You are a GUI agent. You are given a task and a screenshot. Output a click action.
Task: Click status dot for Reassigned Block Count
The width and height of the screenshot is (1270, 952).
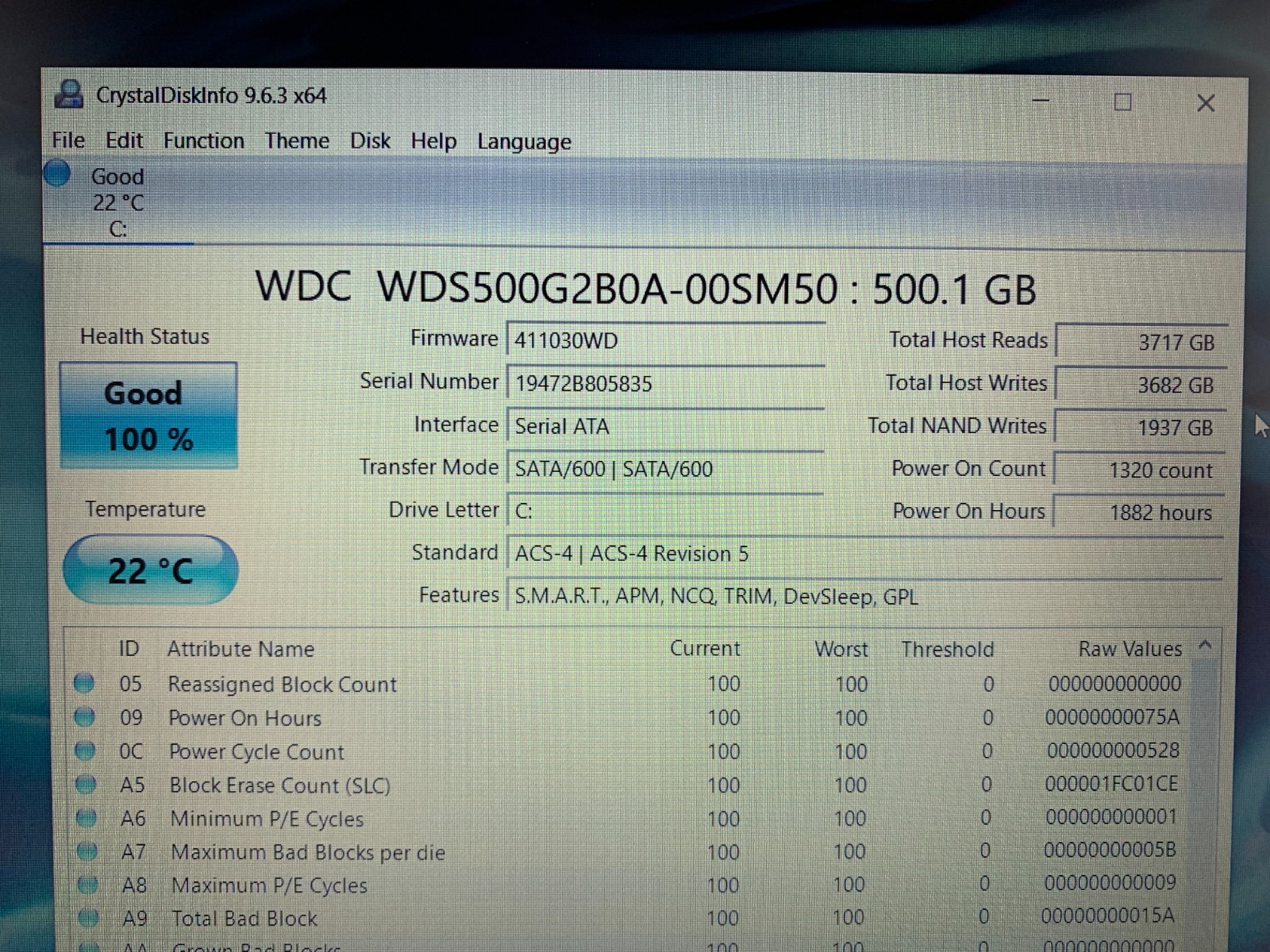click(x=83, y=683)
